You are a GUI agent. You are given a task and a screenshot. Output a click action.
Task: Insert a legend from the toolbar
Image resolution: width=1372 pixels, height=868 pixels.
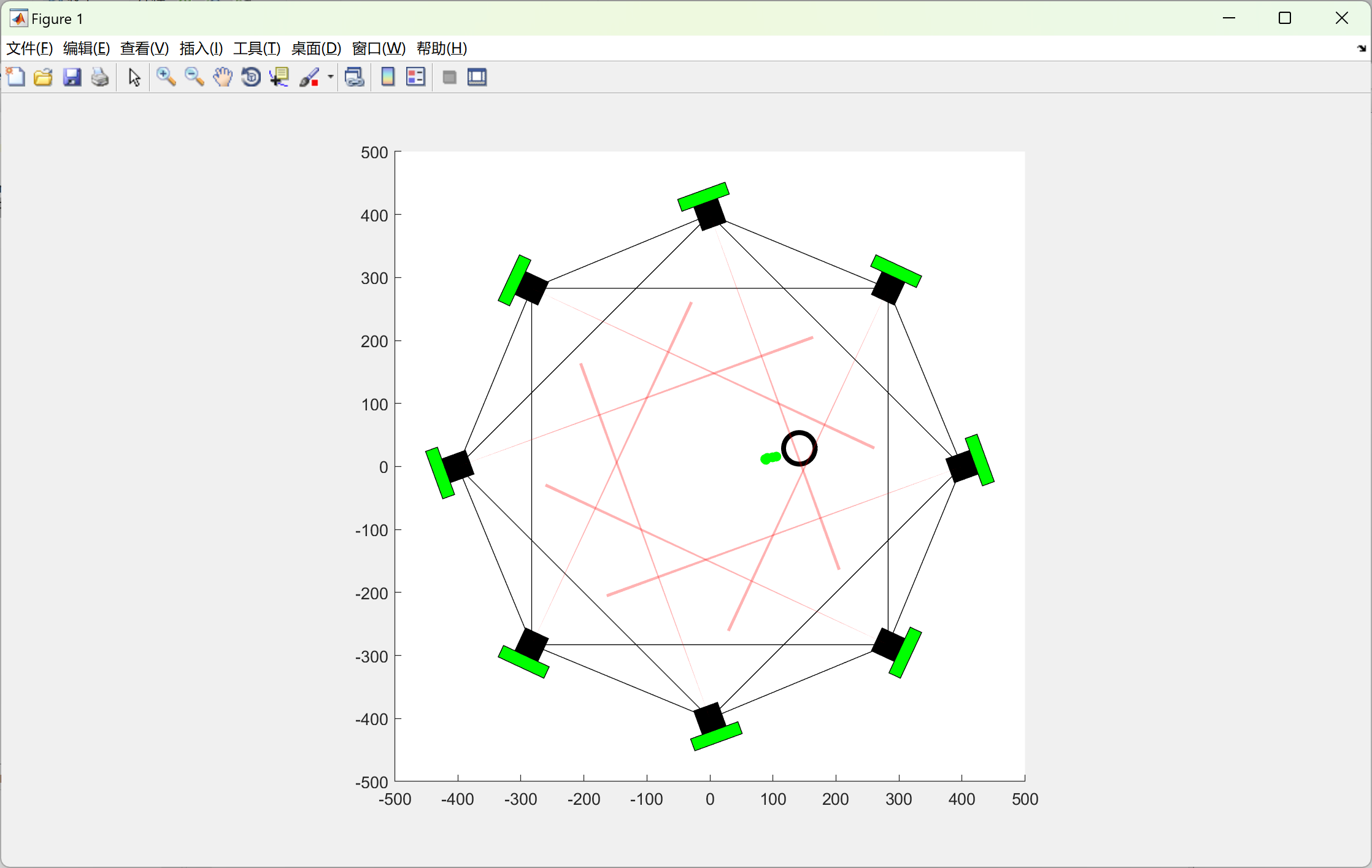coord(415,77)
